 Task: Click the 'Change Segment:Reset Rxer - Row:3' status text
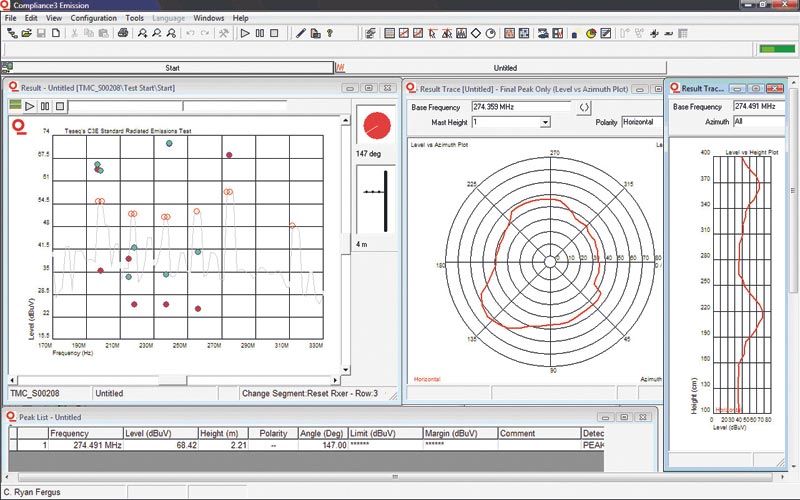click(310, 393)
